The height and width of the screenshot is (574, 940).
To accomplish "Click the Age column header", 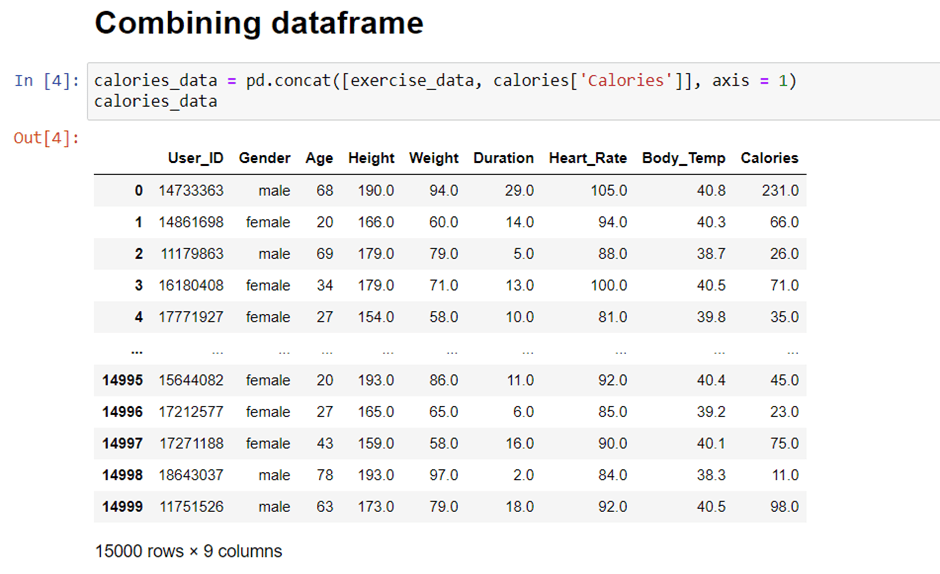I will (319, 158).
